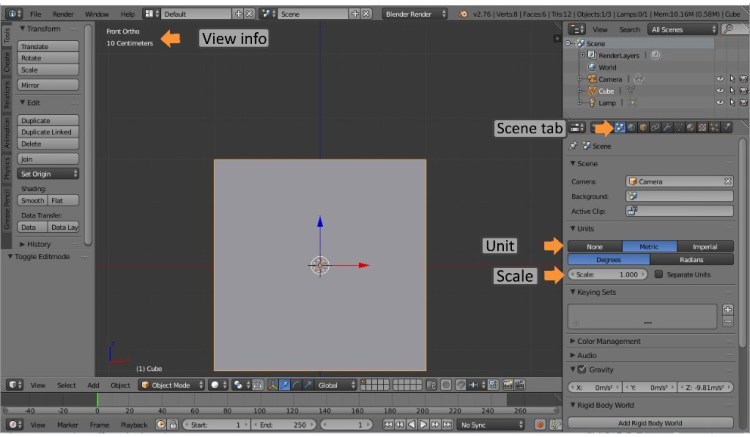
Task: Open the Particles properties tab
Action: pyautogui.click(x=714, y=127)
